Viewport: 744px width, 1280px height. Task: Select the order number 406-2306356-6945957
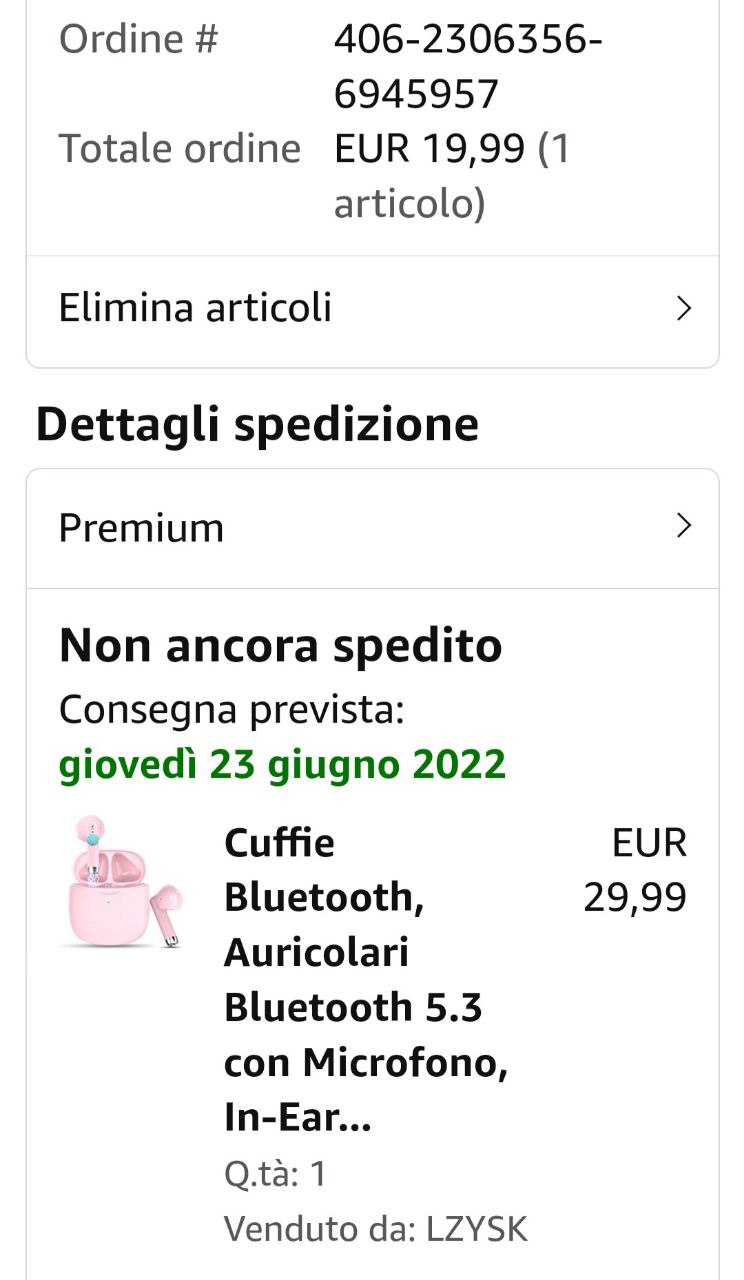[468, 67]
